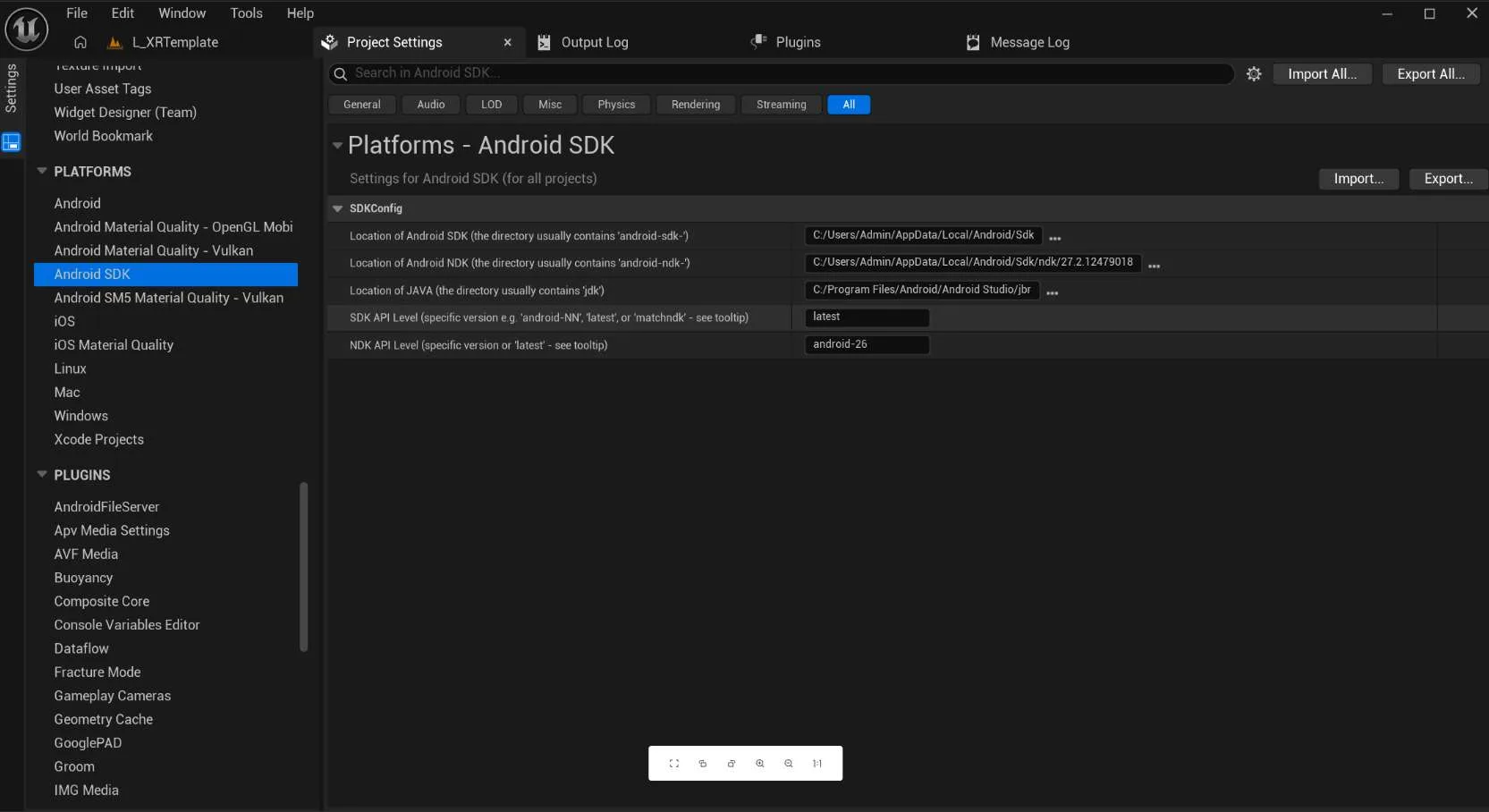Click the NDK API Level field
The width and height of the screenshot is (1489, 812).
tap(867, 344)
